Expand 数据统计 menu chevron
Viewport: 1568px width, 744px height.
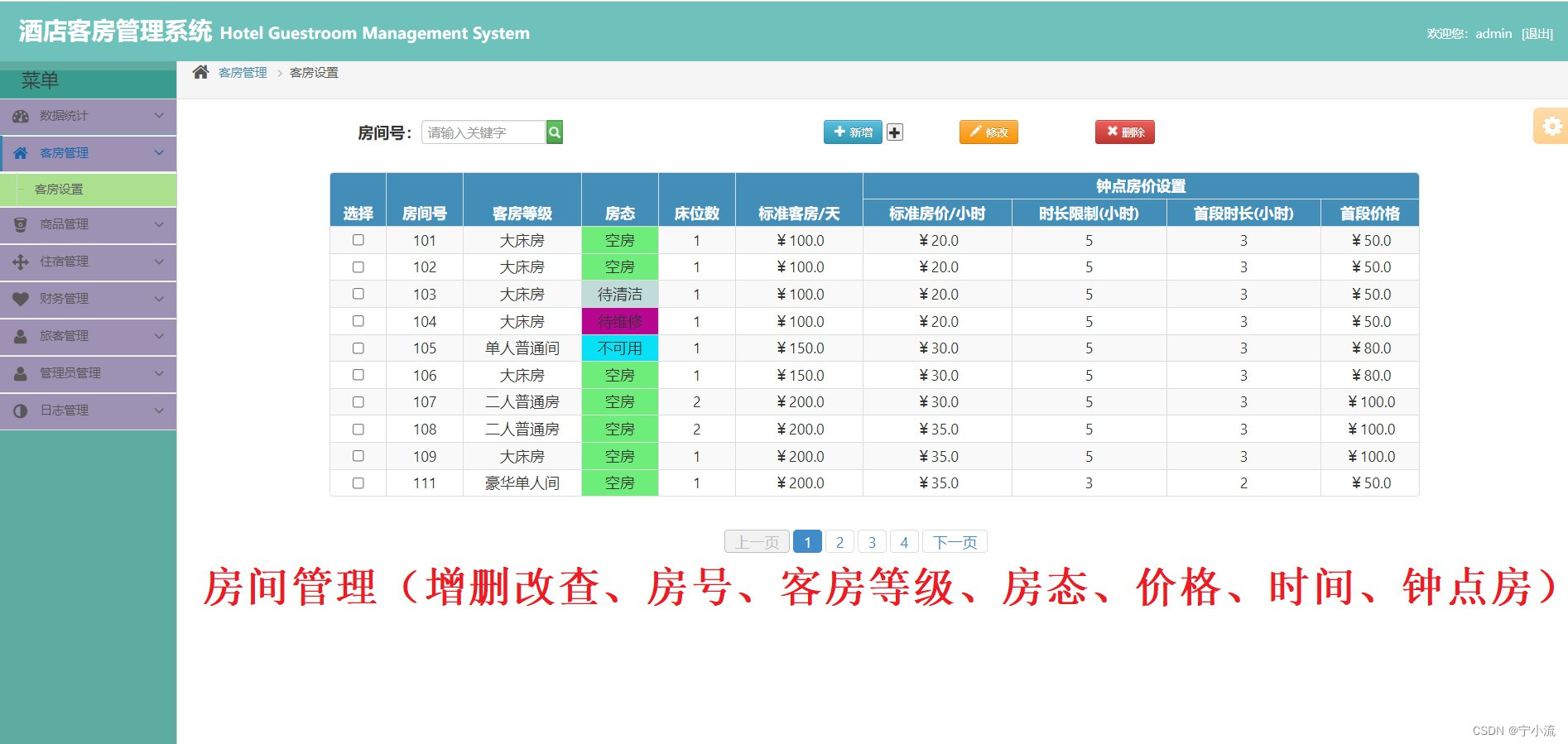[x=159, y=116]
